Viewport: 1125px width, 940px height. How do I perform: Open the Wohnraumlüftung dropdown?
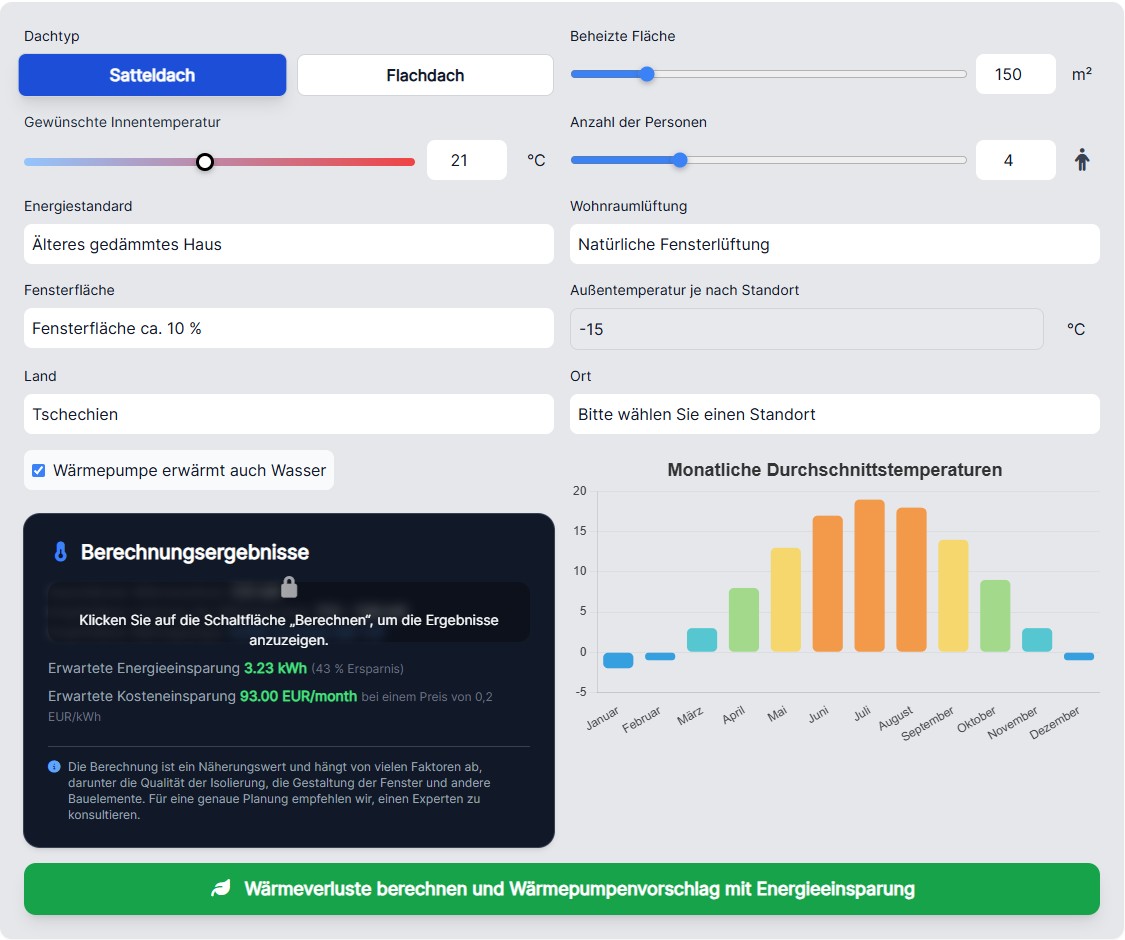pos(834,244)
